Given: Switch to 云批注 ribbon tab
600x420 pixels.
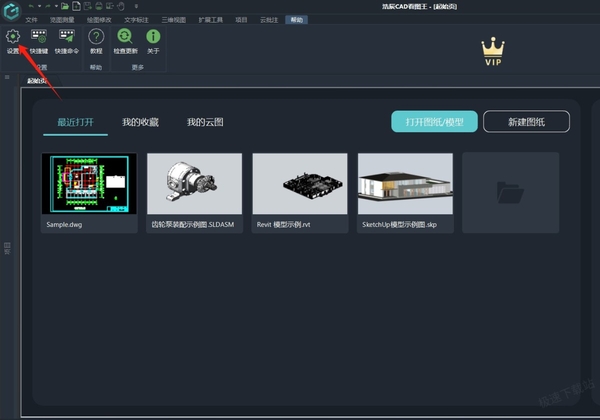Looking at the screenshot, I should pyautogui.click(x=269, y=20).
